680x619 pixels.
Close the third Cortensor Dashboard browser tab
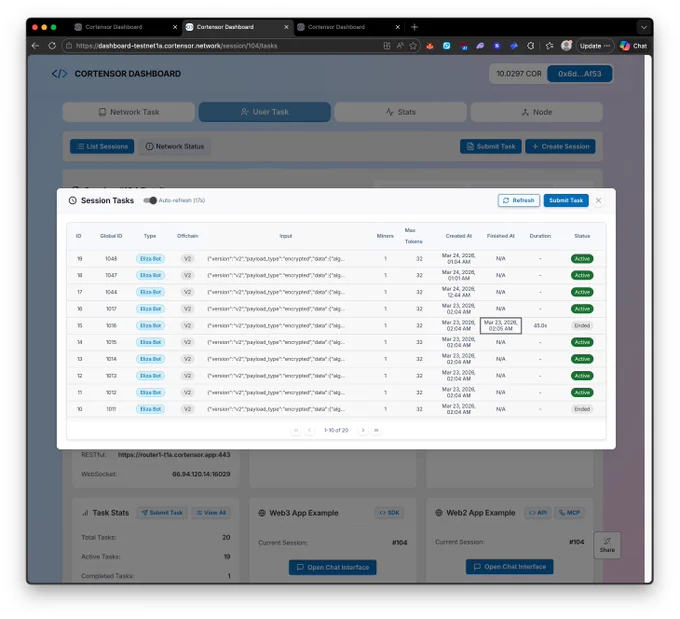point(398,27)
